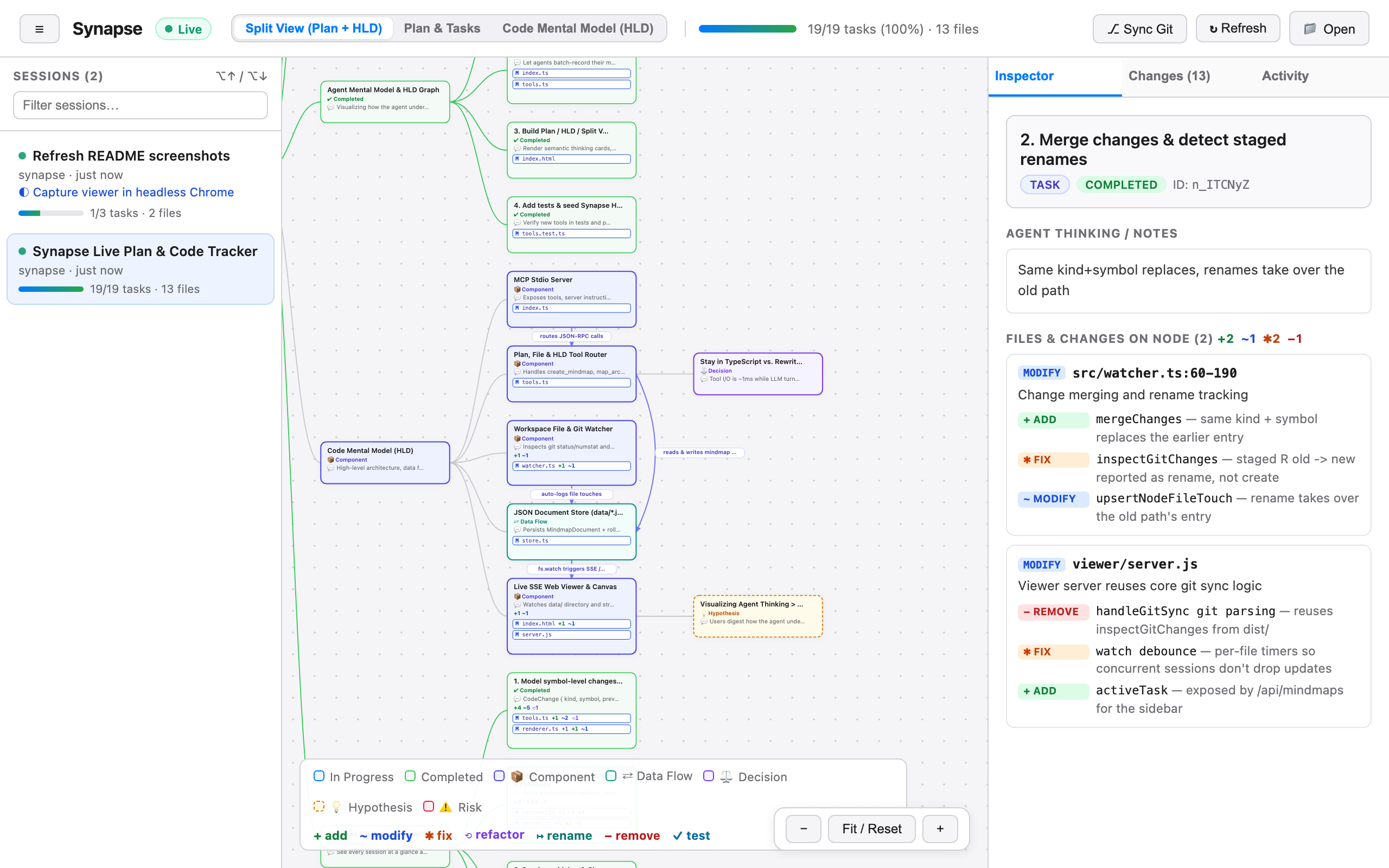
Task: Select Synapse Live Plan & Code Tracker session
Action: [x=140, y=269]
